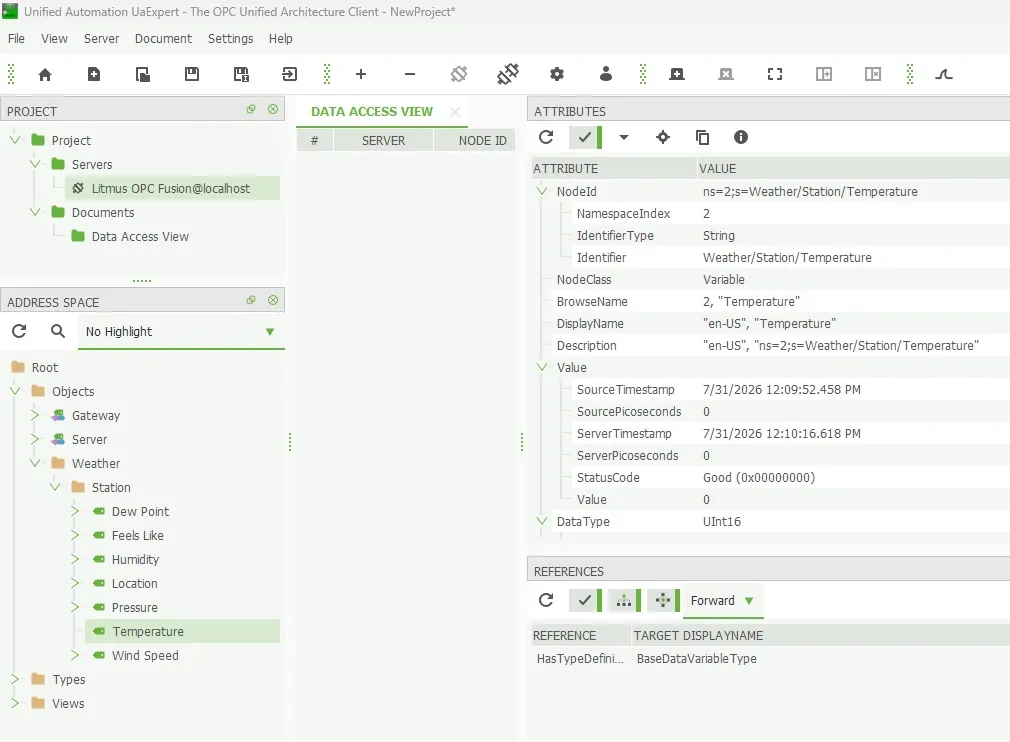The height and width of the screenshot is (742, 1010).
Task: Expand the Dew Point variable node
Action: (x=75, y=511)
